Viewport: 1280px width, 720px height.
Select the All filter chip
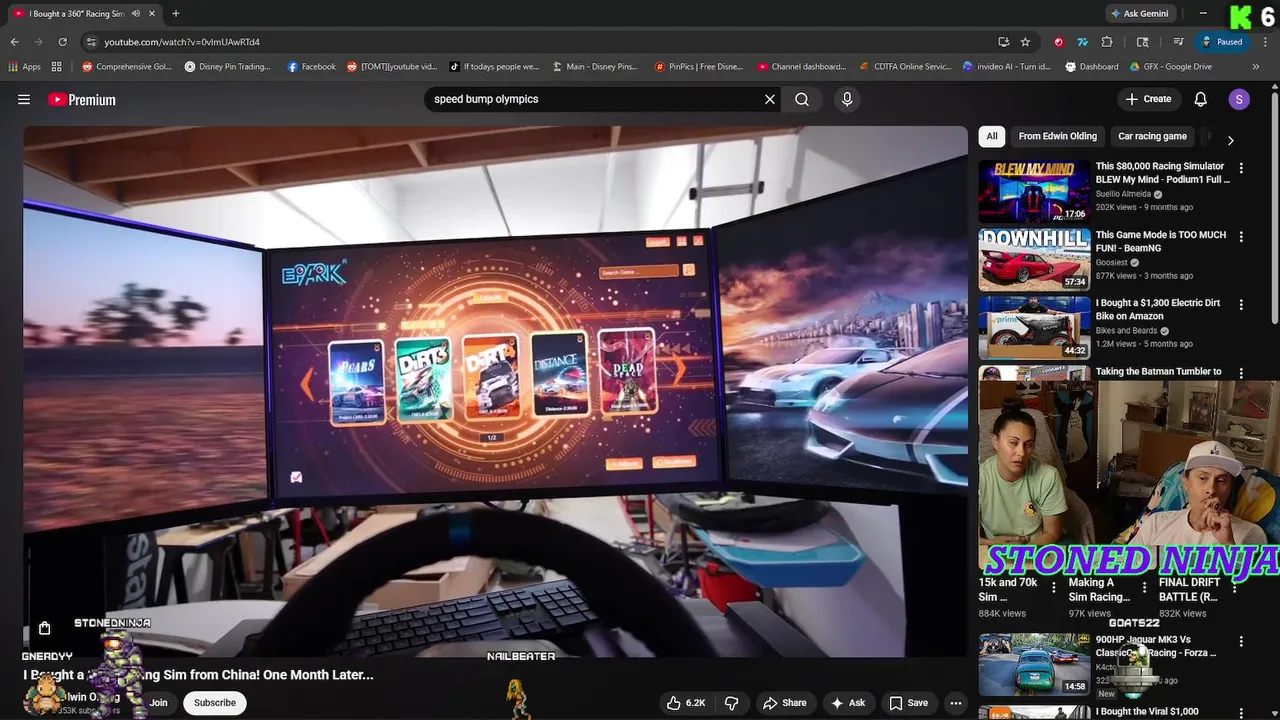[992, 136]
